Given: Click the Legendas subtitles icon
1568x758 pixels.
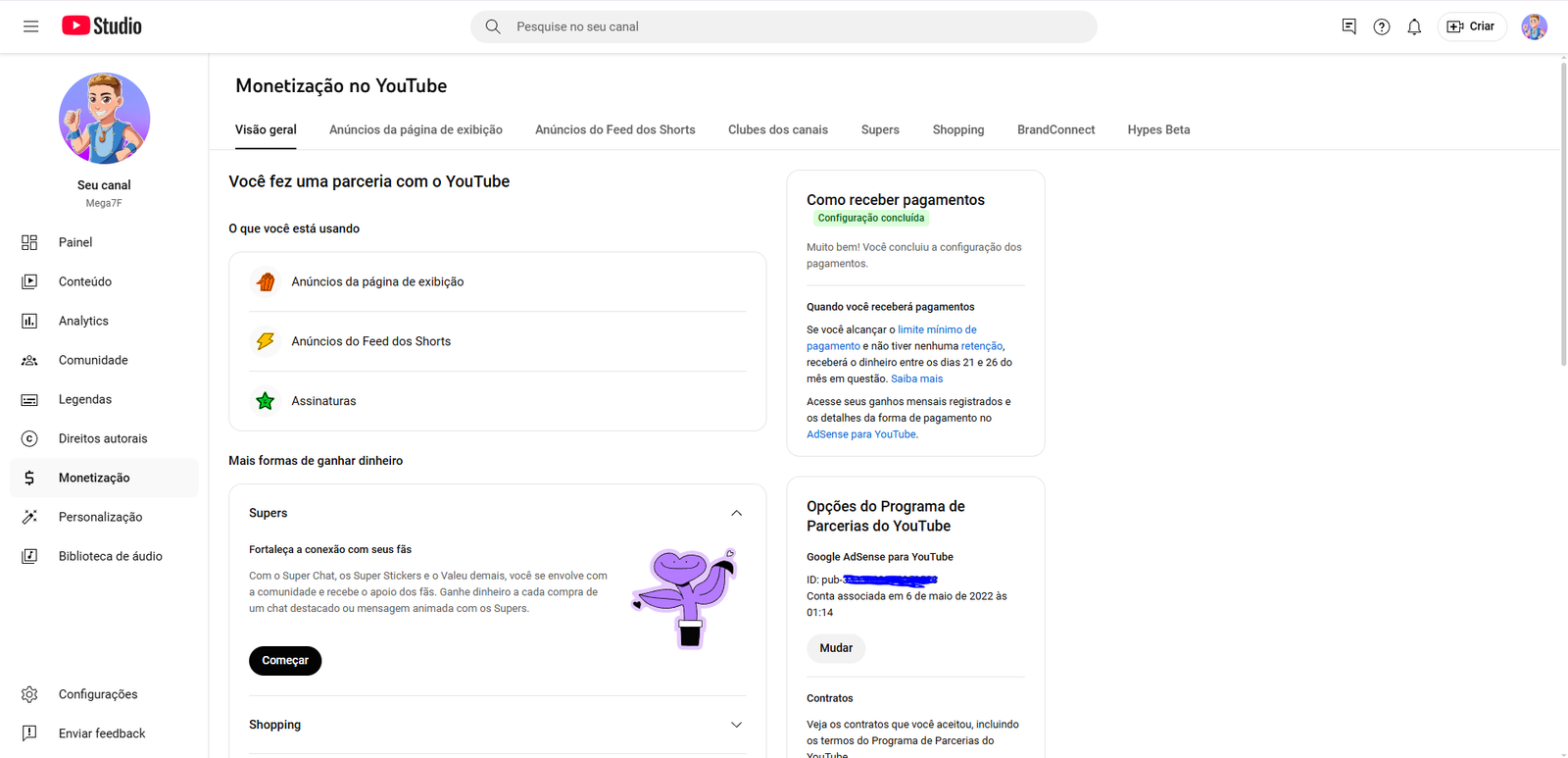Looking at the screenshot, I should 29,399.
